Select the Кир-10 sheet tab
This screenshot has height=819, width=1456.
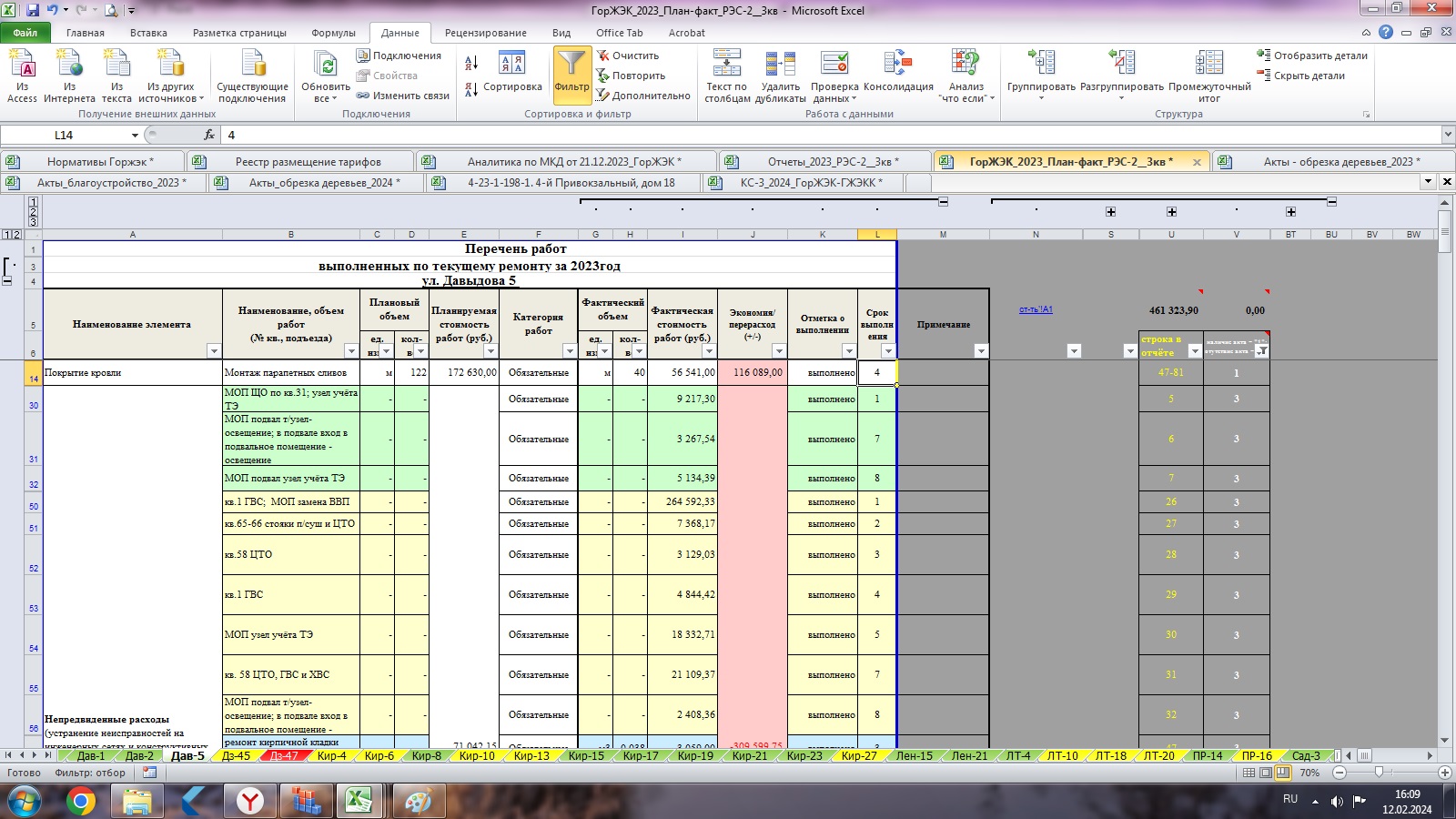coord(477,756)
